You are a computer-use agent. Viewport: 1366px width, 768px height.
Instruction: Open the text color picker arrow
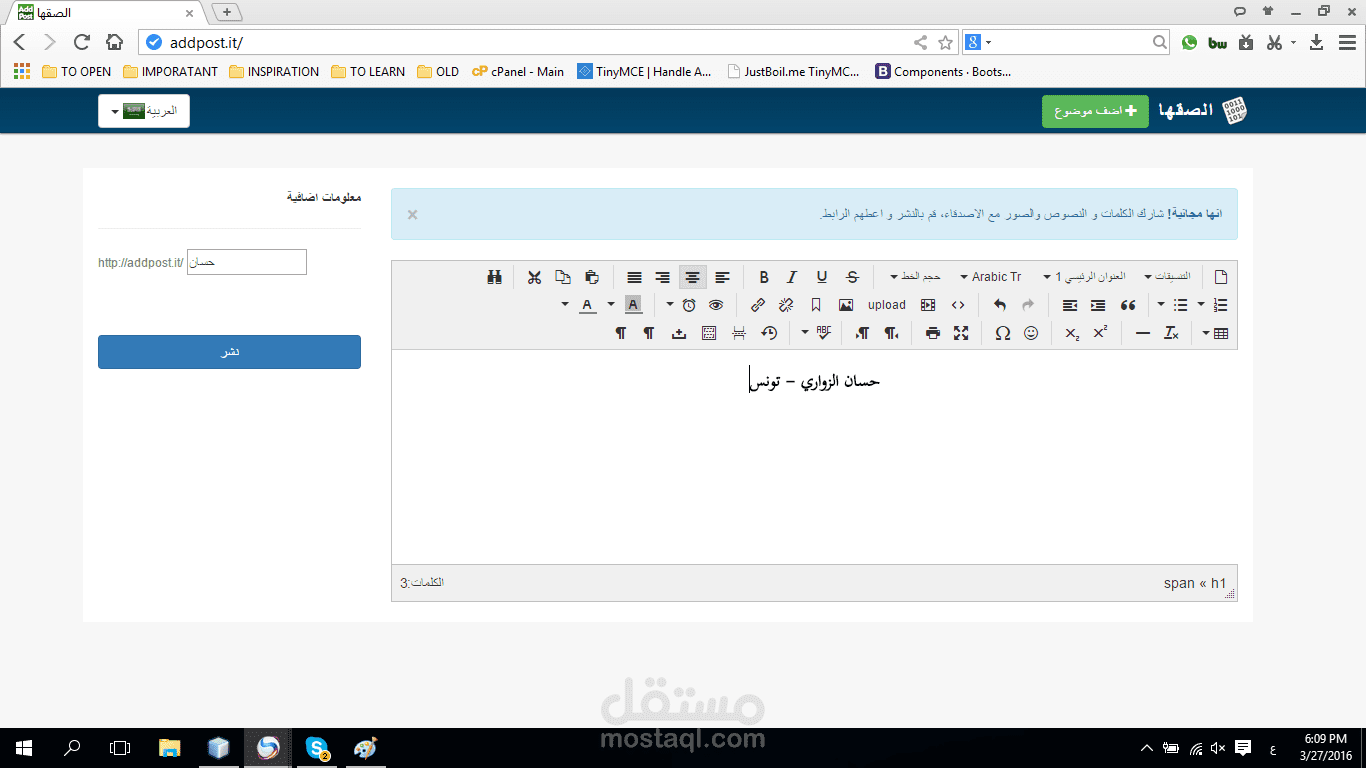coord(565,305)
